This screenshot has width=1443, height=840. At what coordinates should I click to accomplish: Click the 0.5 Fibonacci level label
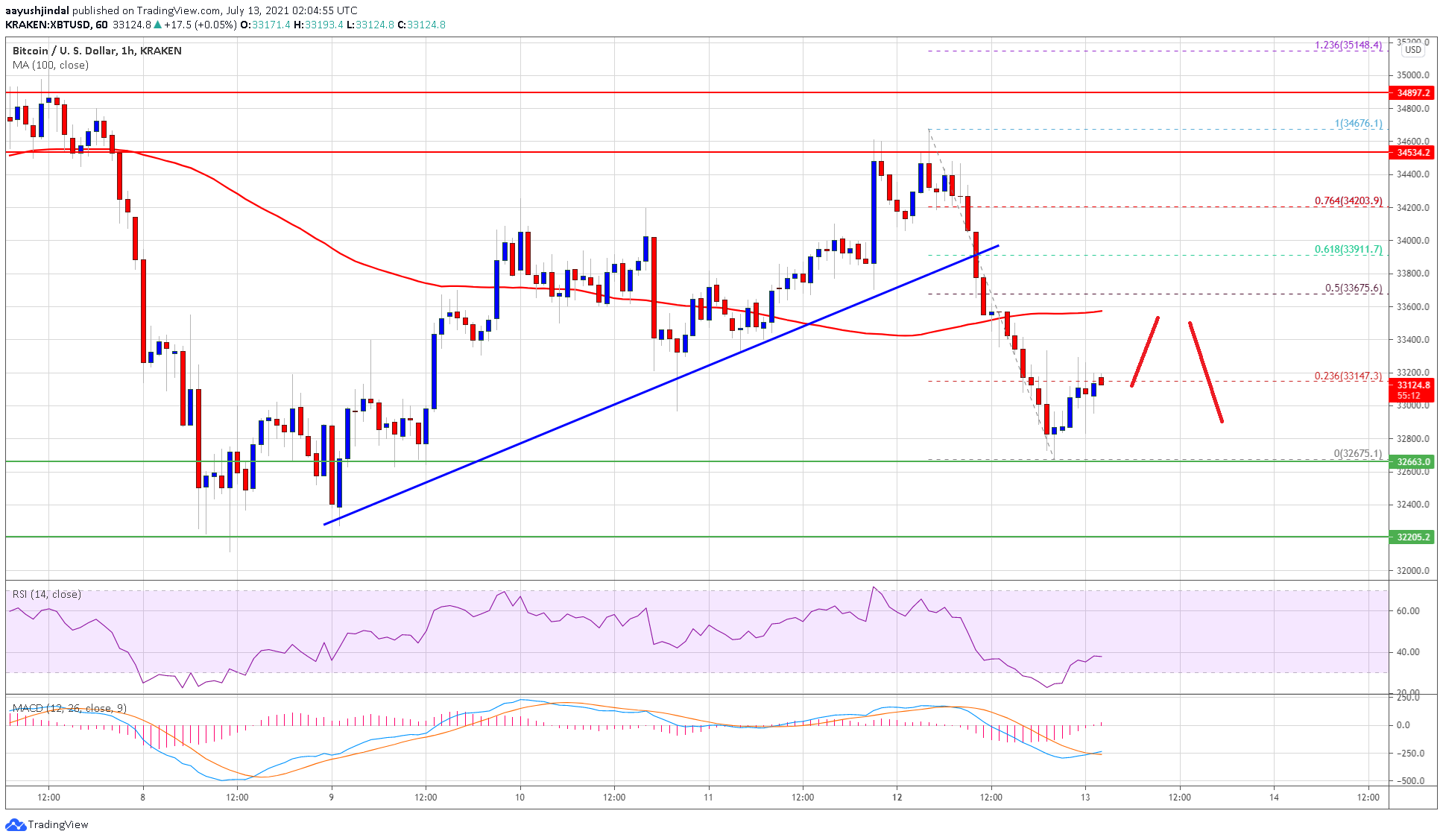pos(1353,288)
